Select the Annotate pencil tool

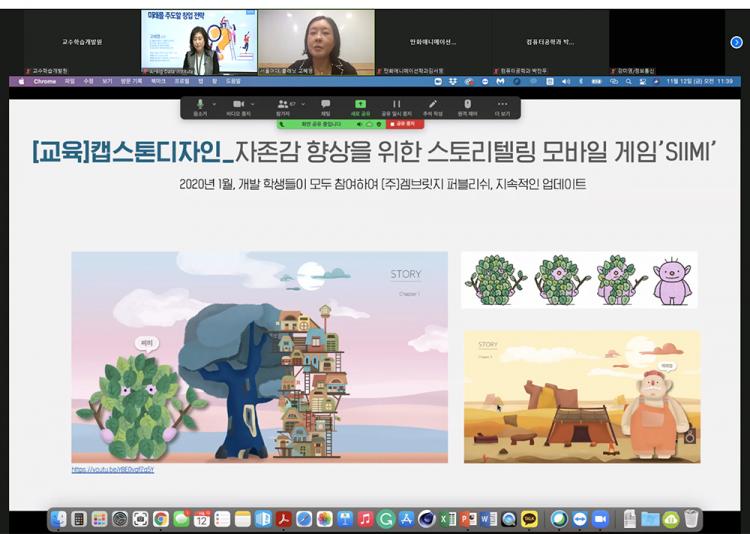click(x=432, y=104)
